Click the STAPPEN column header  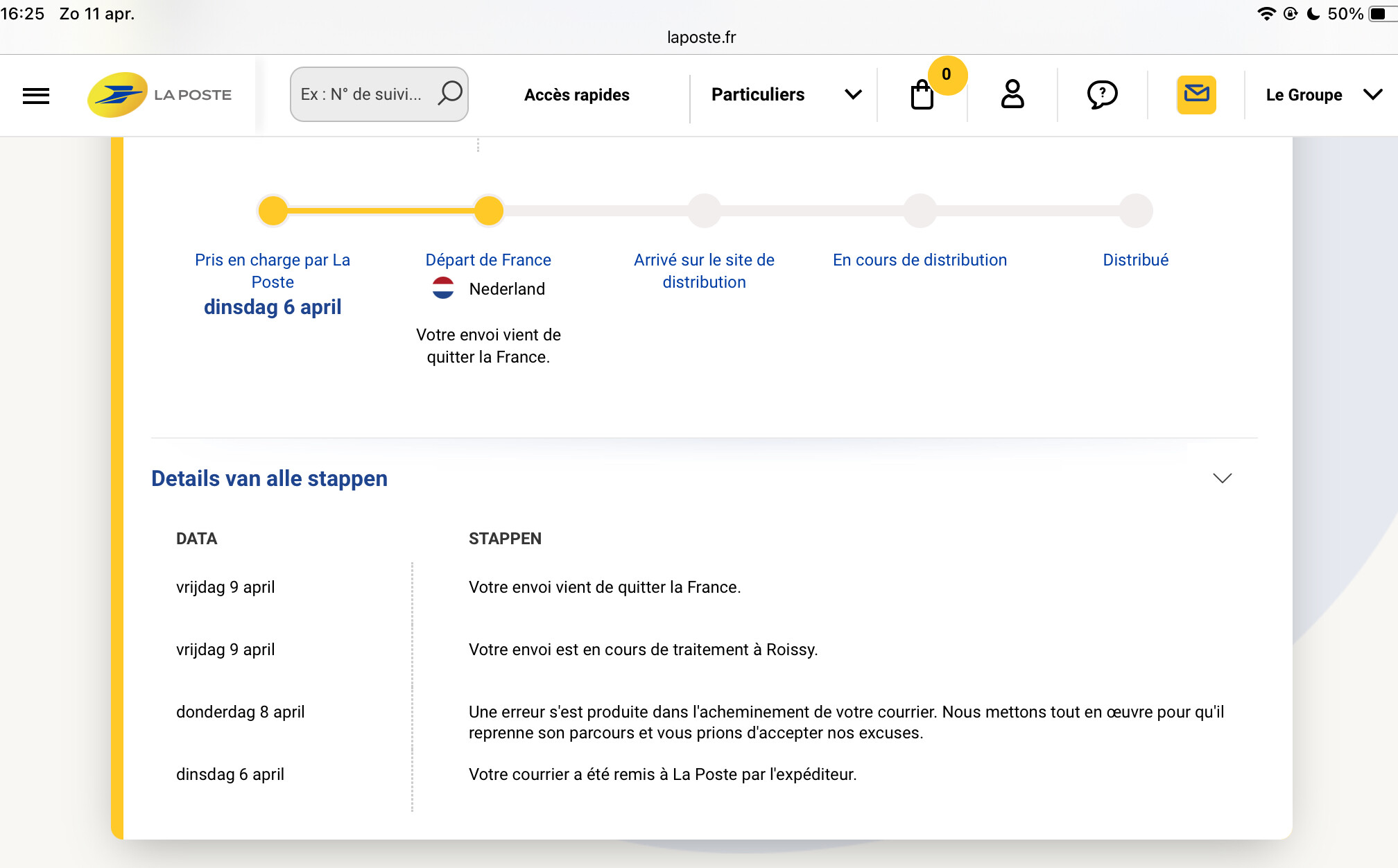coord(505,539)
